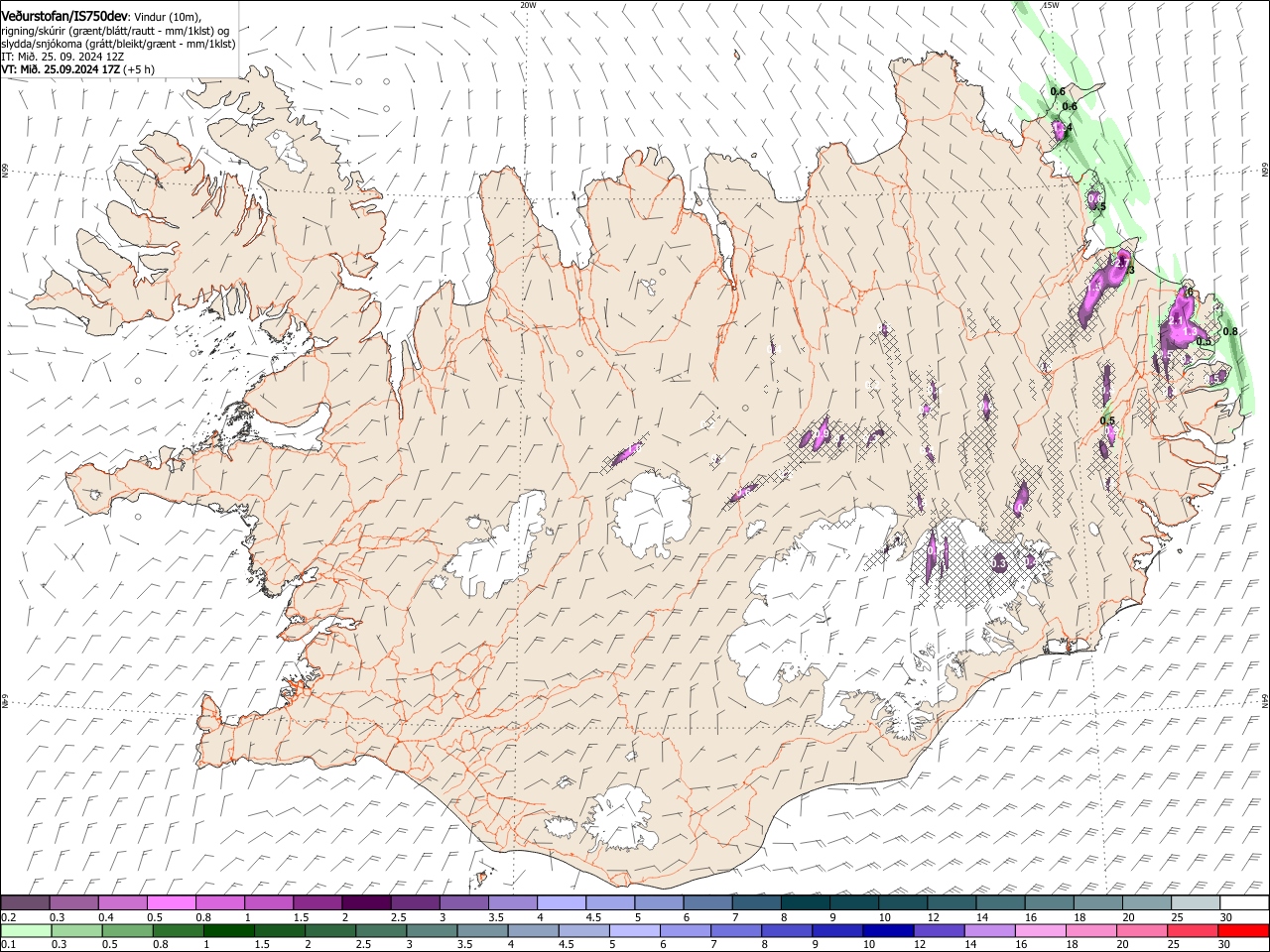
Task: Pick bottom-row violet swatch starting at 12
Action: point(940,931)
